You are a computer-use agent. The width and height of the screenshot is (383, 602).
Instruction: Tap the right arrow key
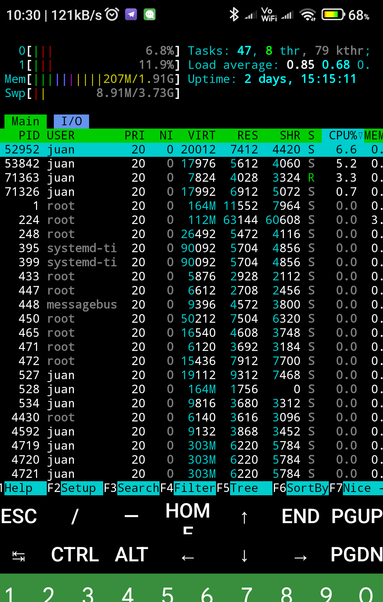pyautogui.click(x=300, y=557)
